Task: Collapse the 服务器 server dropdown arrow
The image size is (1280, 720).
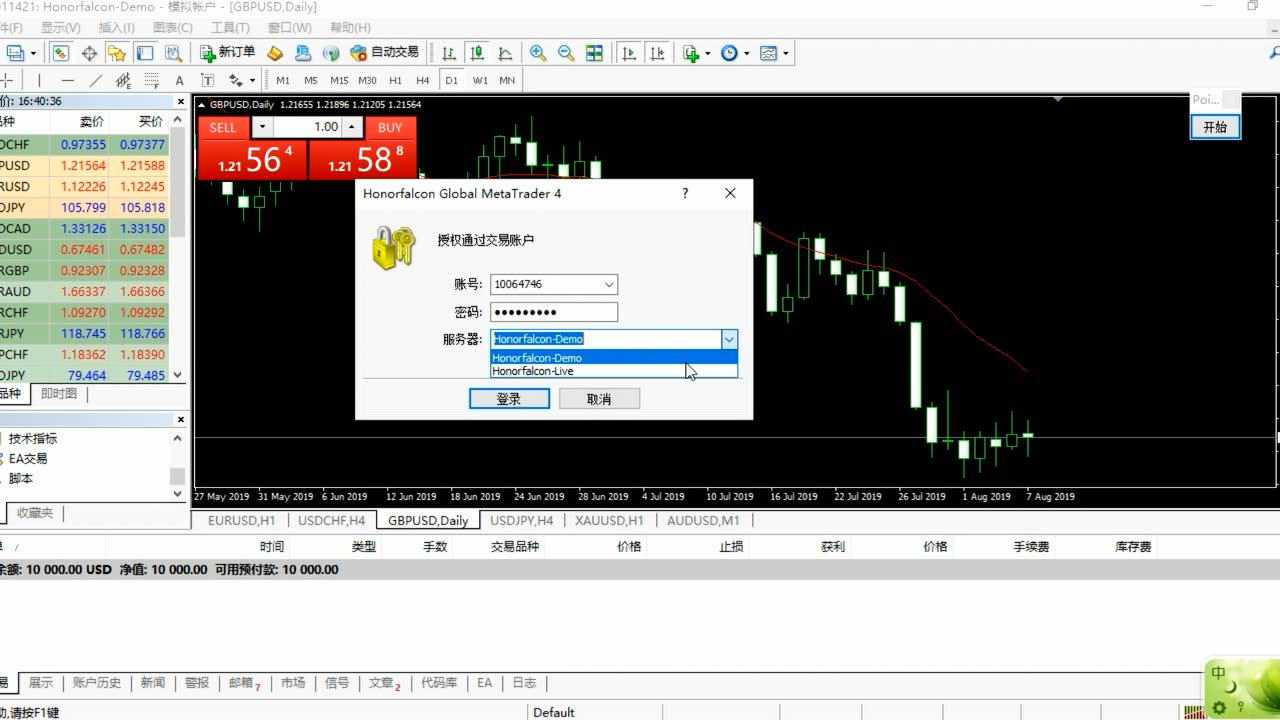Action: click(x=729, y=339)
